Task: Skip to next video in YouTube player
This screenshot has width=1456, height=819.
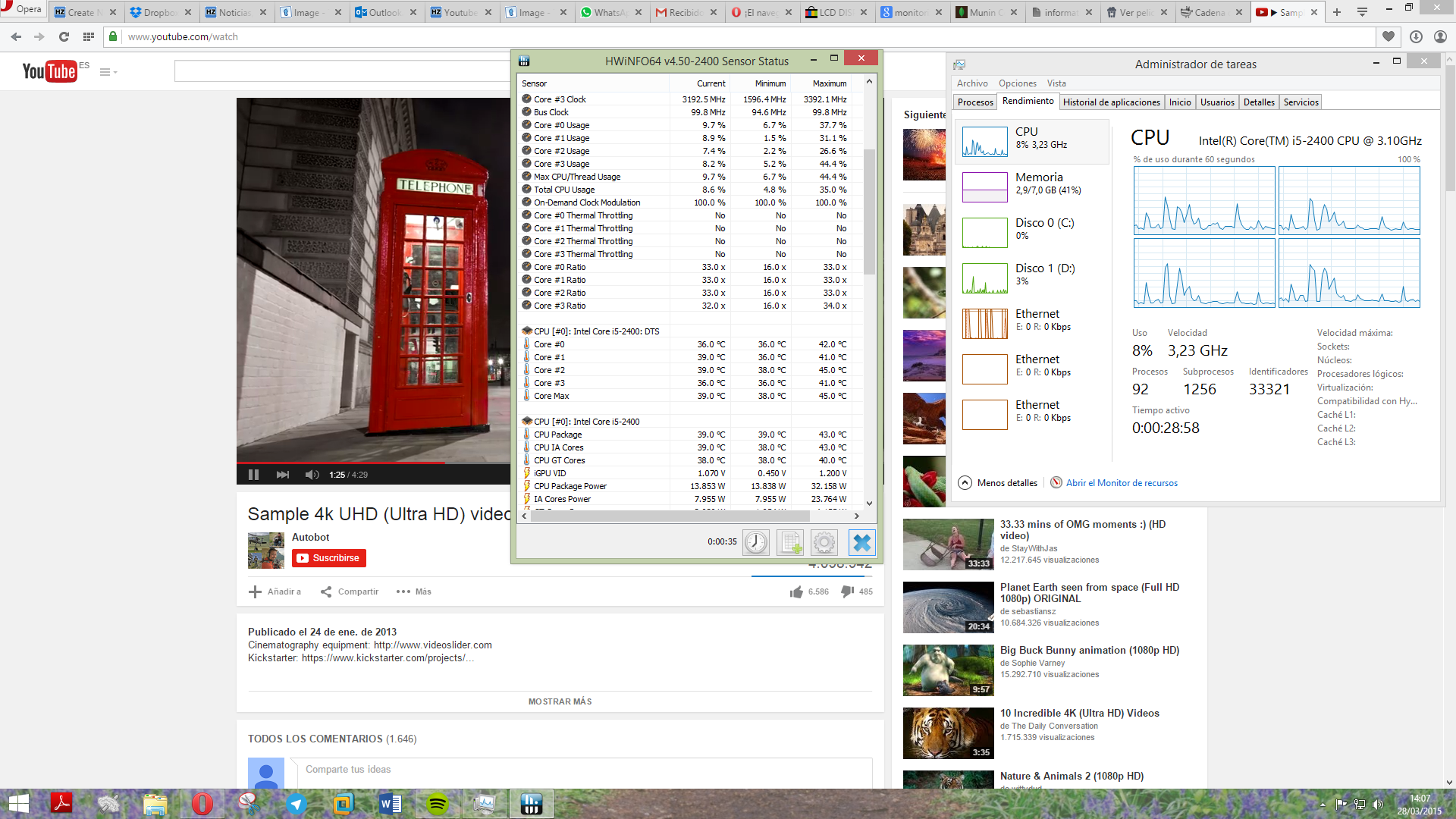Action: (x=283, y=475)
